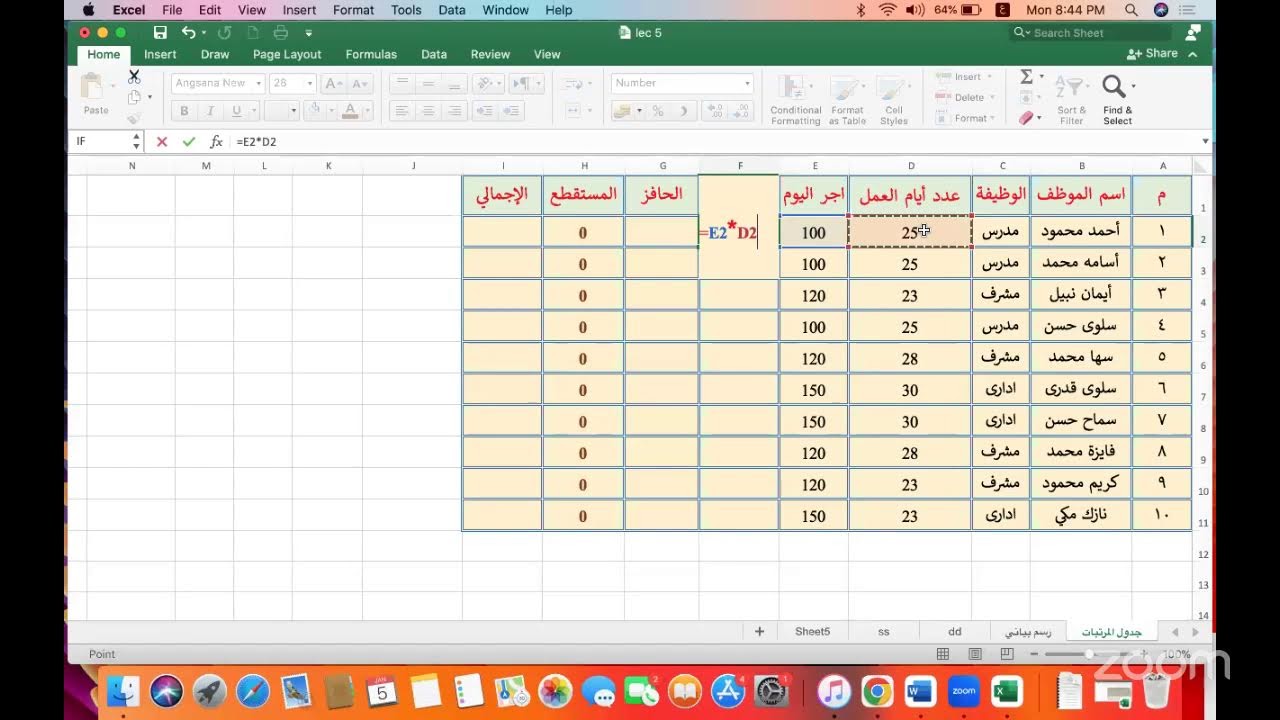
Task: Open Insert Function via fx icon
Action: coord(216,142)
